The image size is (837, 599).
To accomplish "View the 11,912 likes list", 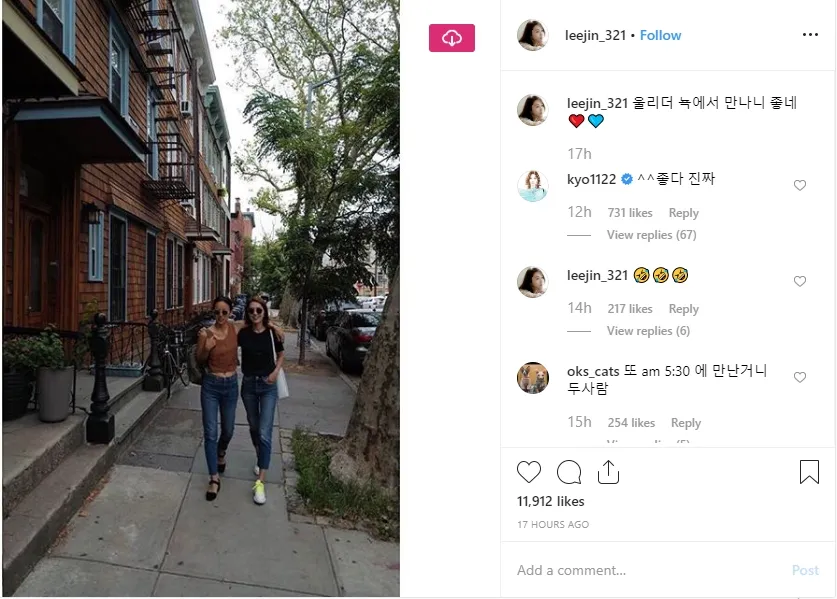I will pos(550,501).
